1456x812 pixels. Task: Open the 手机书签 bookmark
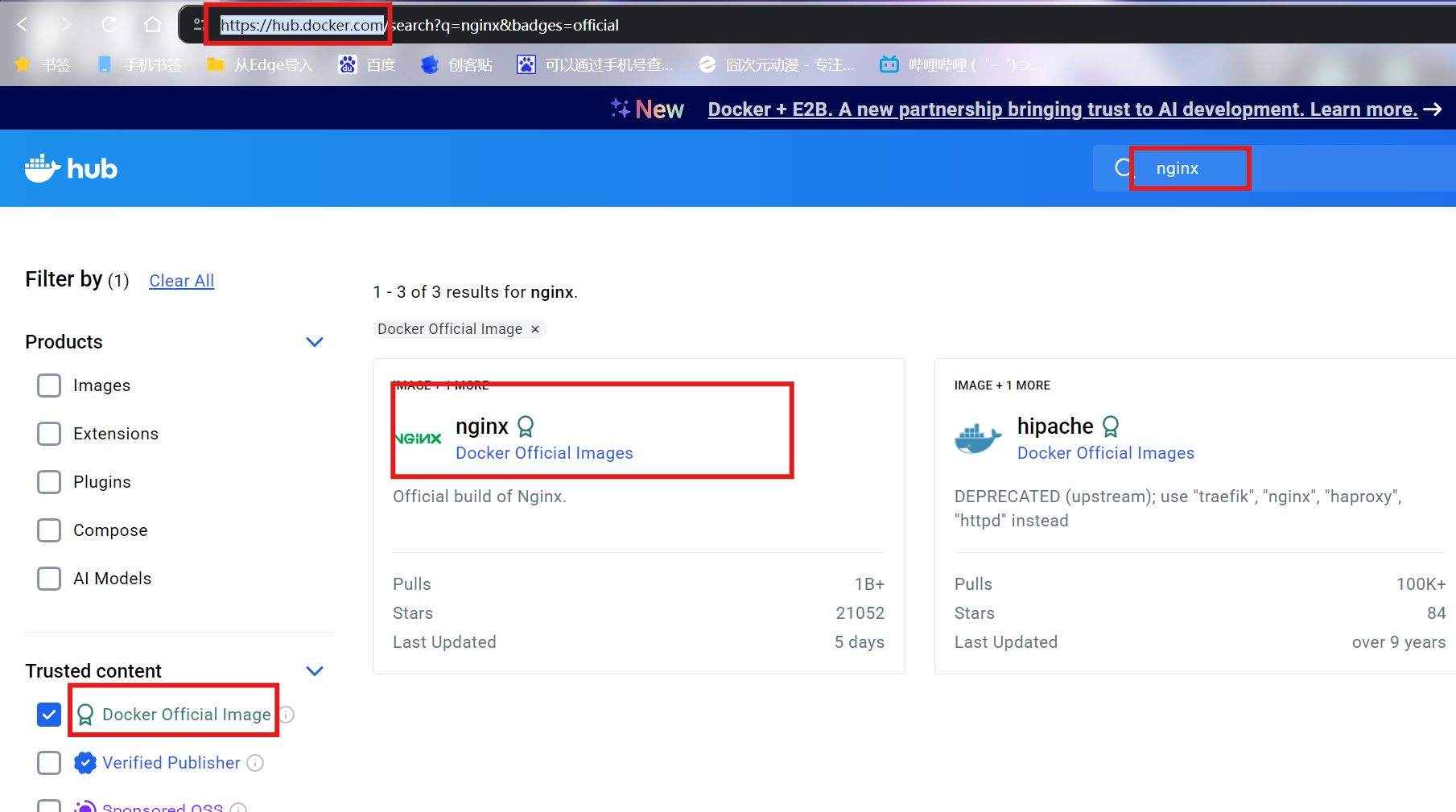(139, 64)
